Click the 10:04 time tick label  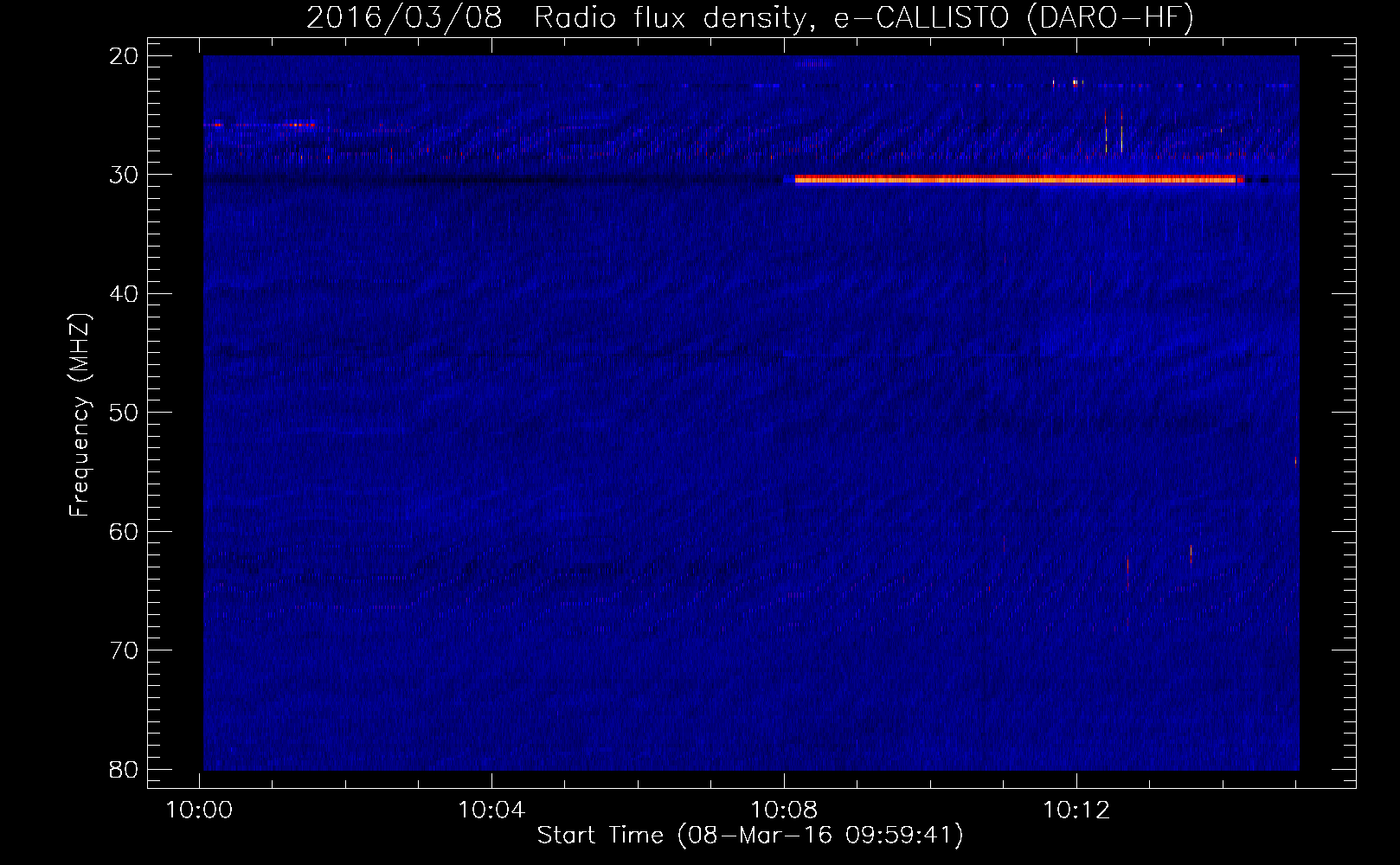click(x=491, y=811)
